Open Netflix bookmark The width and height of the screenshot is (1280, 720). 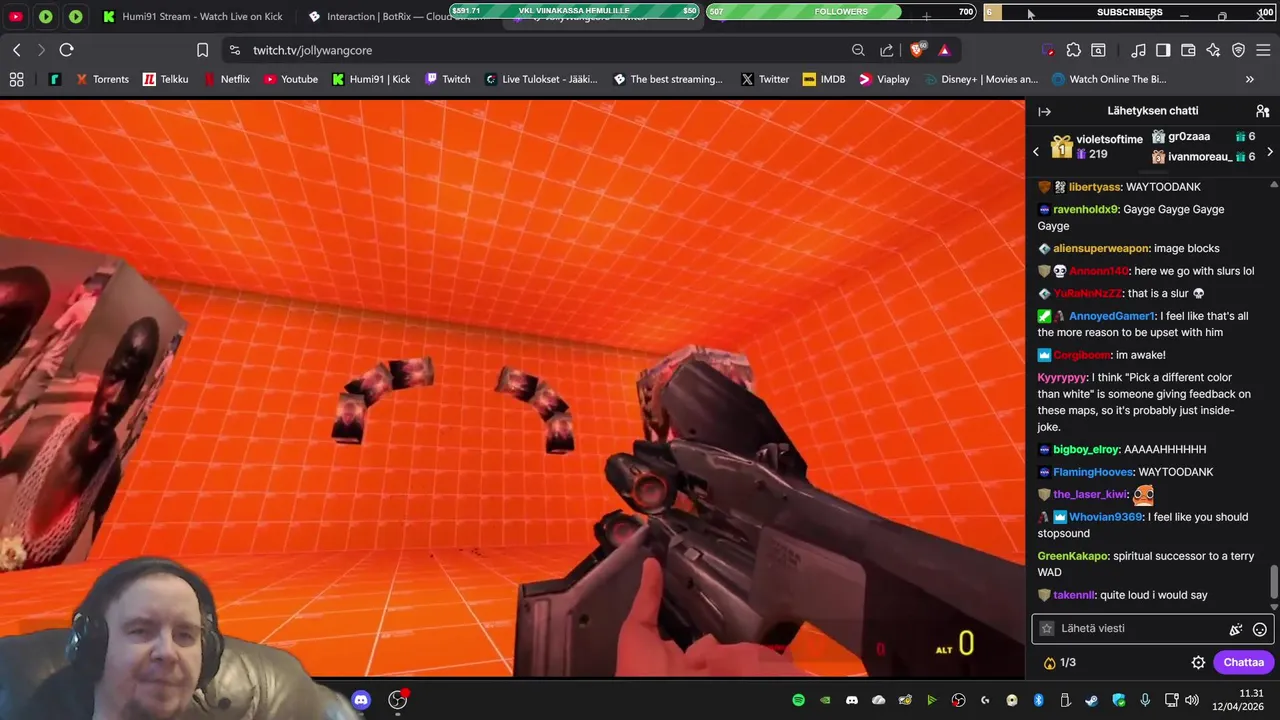click(x=226, y=79)
